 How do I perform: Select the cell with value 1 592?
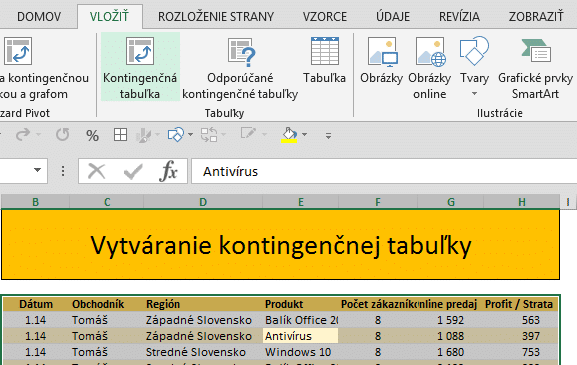click(x=451, y=320)
